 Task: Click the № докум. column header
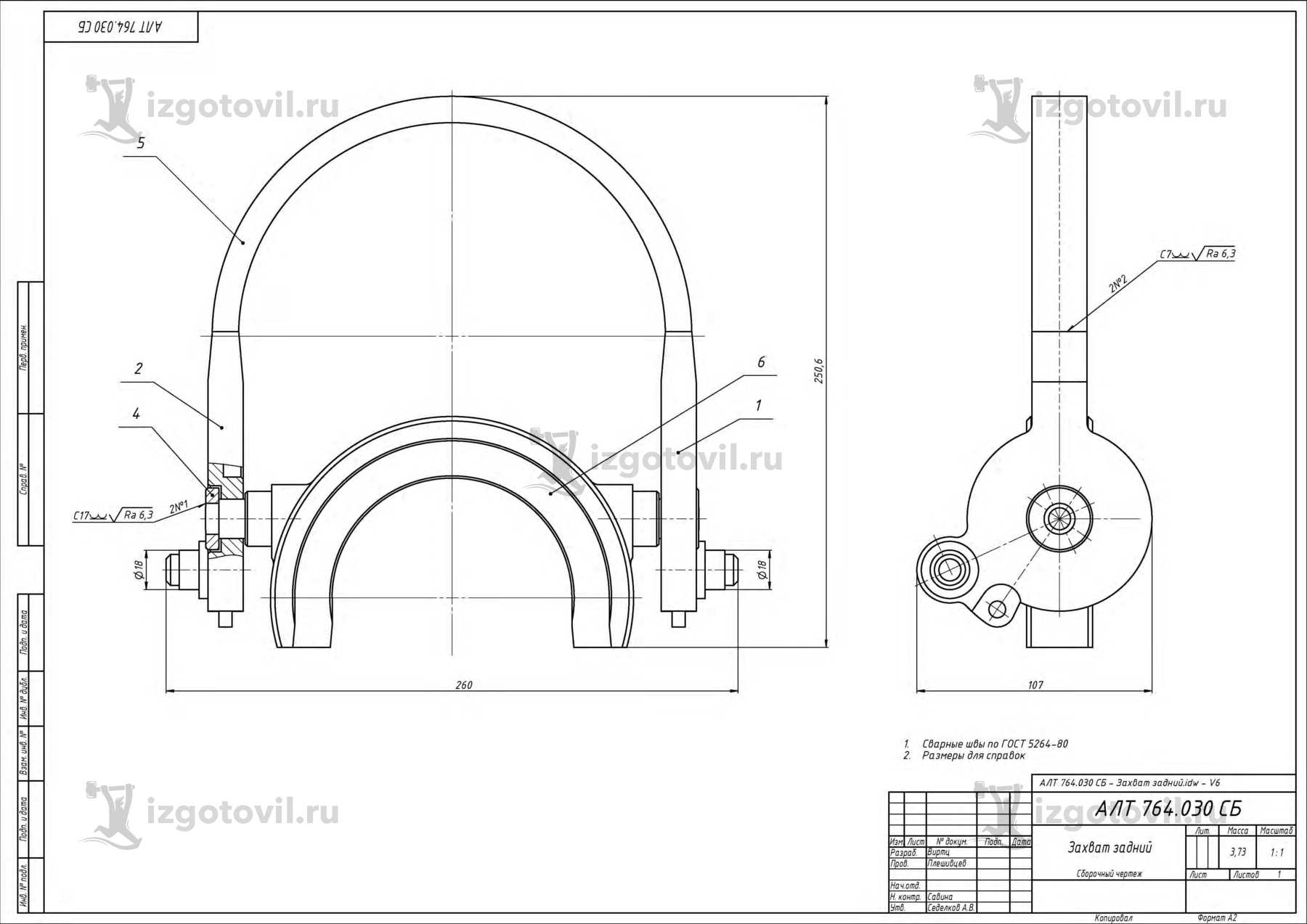click(952, 842)
